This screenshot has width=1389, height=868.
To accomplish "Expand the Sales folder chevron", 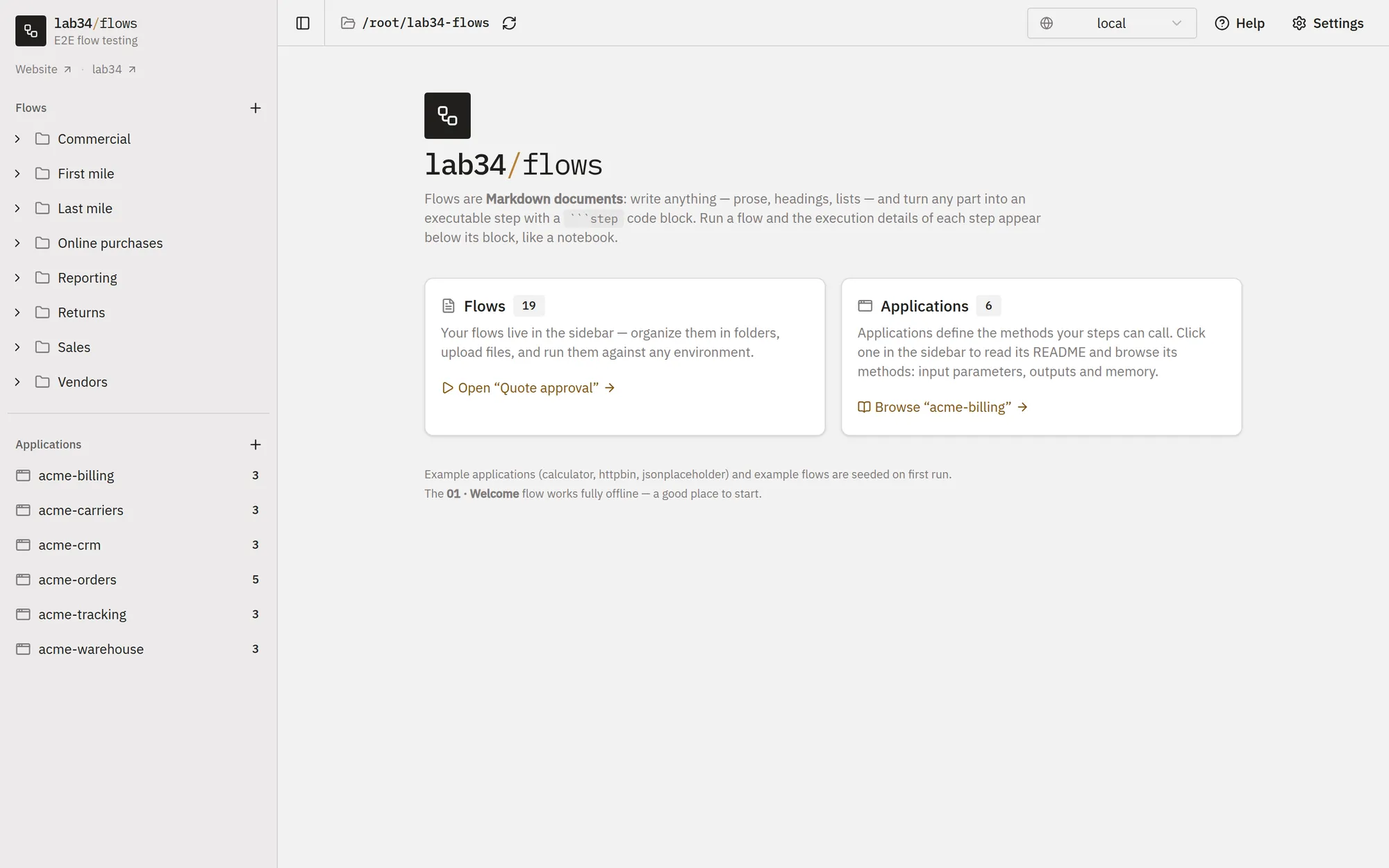I will point(17,347).
